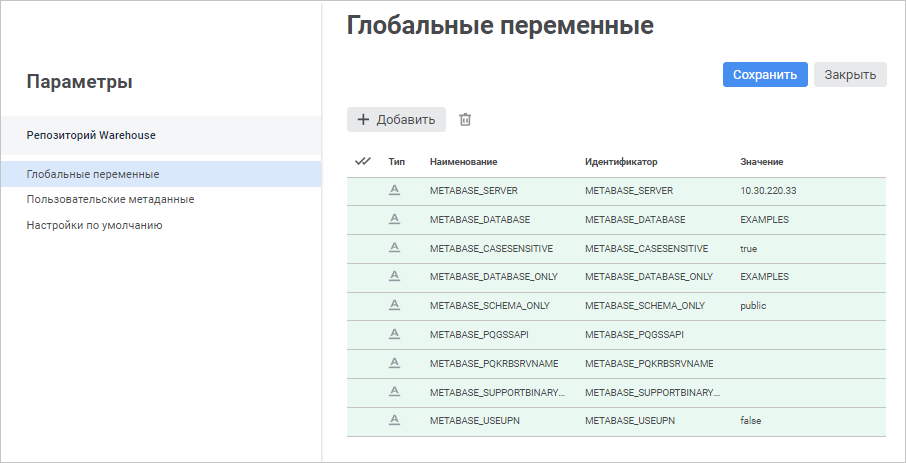The width and height of the screenshot is (906, 463).
Task: Click type icon of METABASE_USEUPN row
Action: (394, 420)
